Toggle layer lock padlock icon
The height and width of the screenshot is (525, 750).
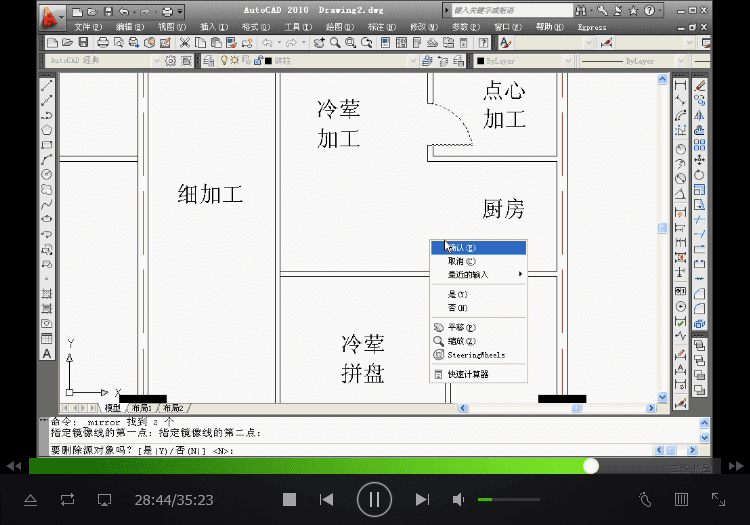pos(258,61)
